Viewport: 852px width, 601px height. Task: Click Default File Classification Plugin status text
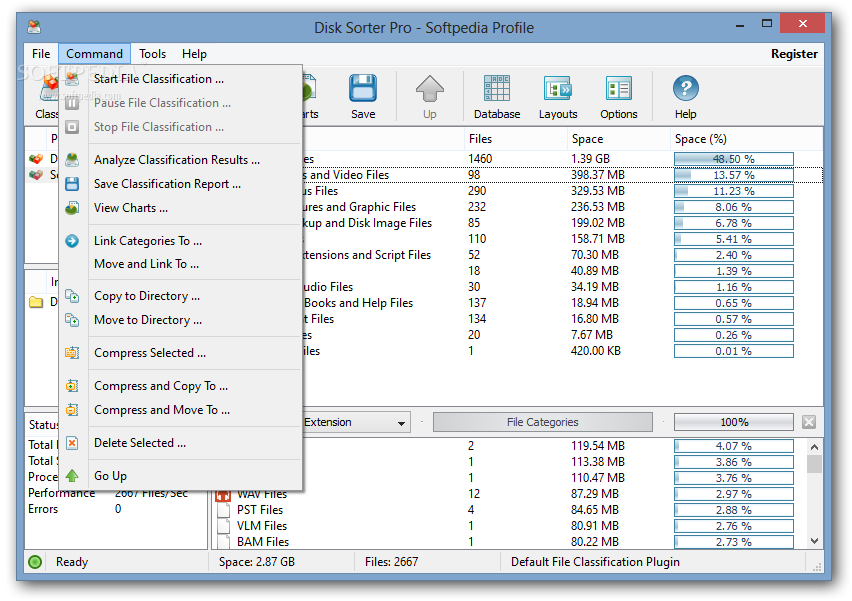[x=595, y=562]
